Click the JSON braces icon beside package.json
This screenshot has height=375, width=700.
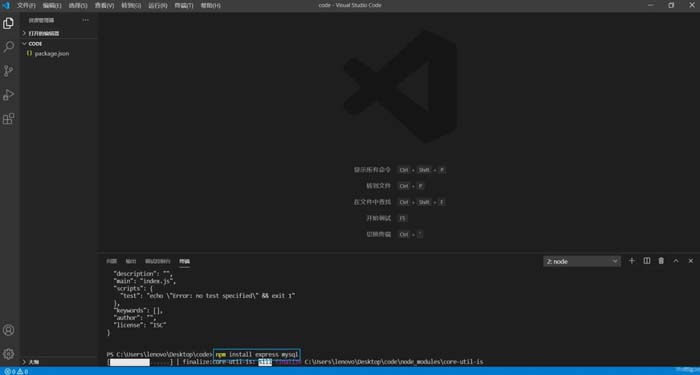pyautogui.click(x=29, y=53)
